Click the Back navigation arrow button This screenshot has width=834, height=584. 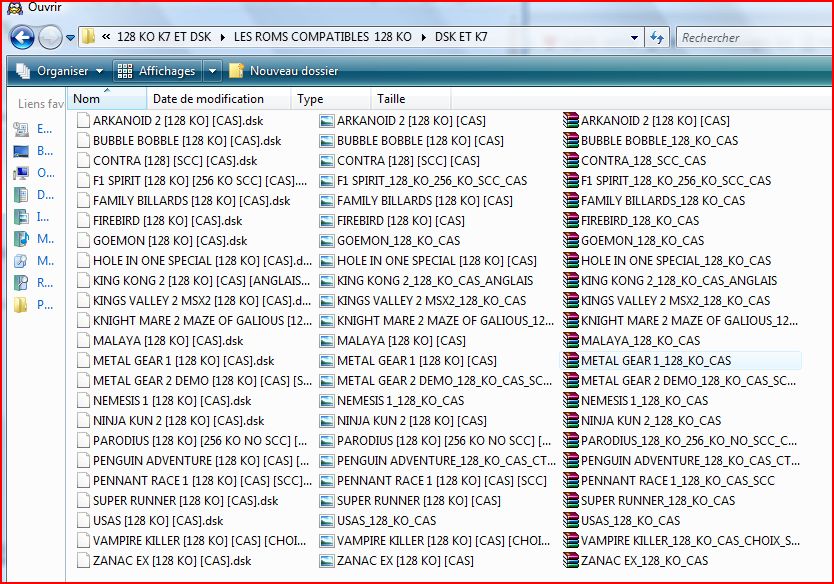coord(22,38)
